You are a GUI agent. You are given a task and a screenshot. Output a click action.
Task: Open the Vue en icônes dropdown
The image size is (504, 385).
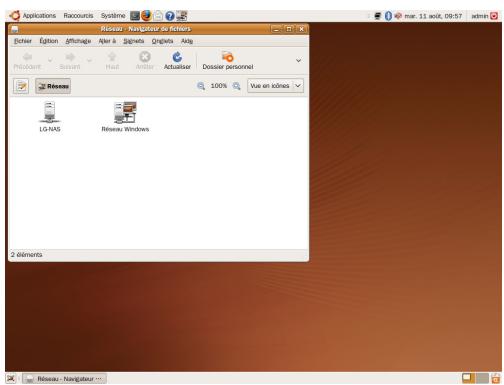275,86
